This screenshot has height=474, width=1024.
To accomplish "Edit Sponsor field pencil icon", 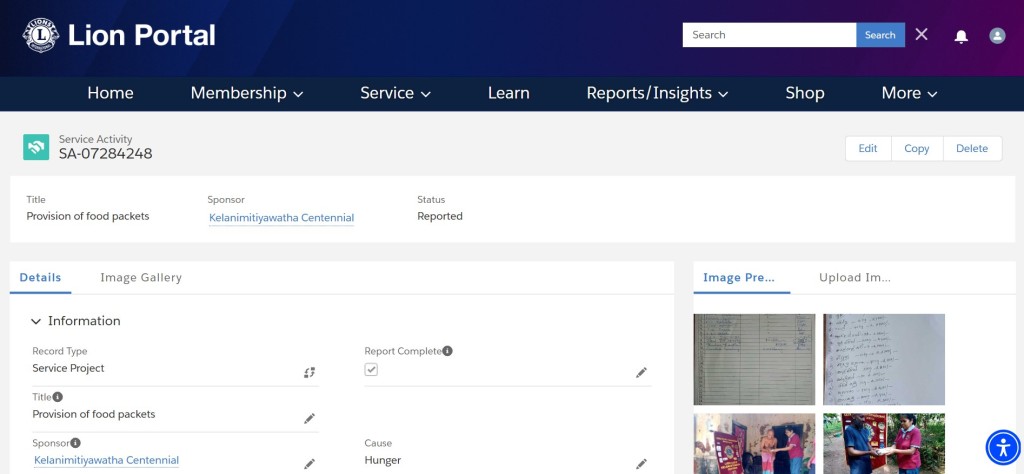I will pyautogui.click(x=310, y=464).
